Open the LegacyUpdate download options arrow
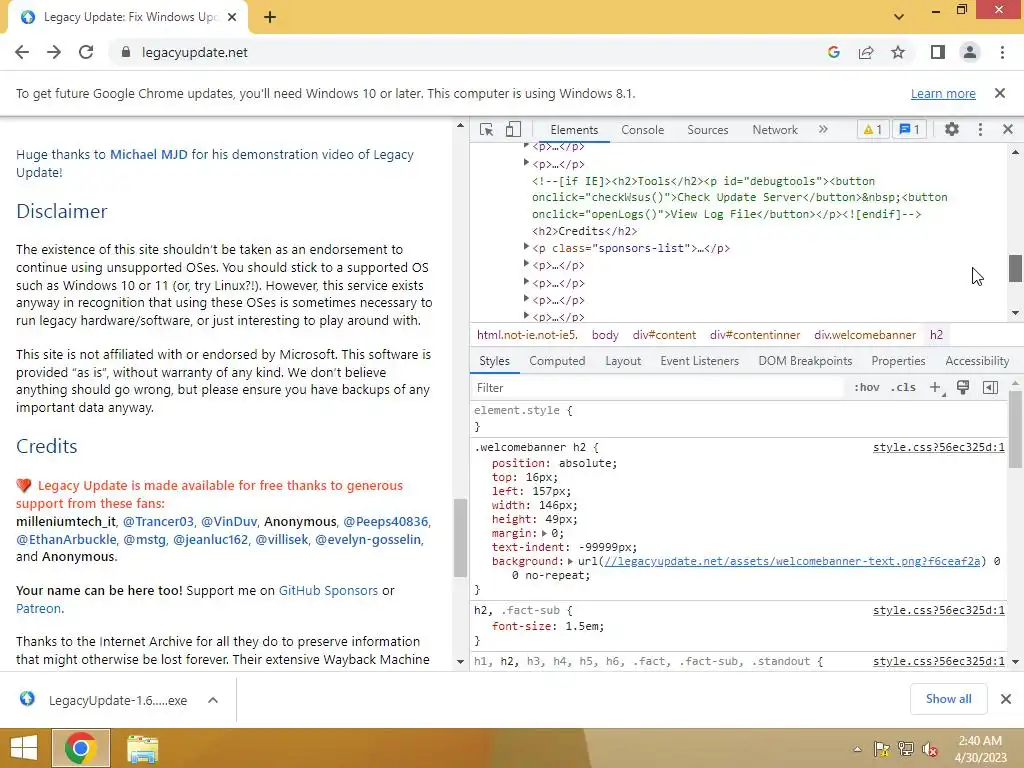The width and height of the screenshot is (1024, 768). click(213, 700)
